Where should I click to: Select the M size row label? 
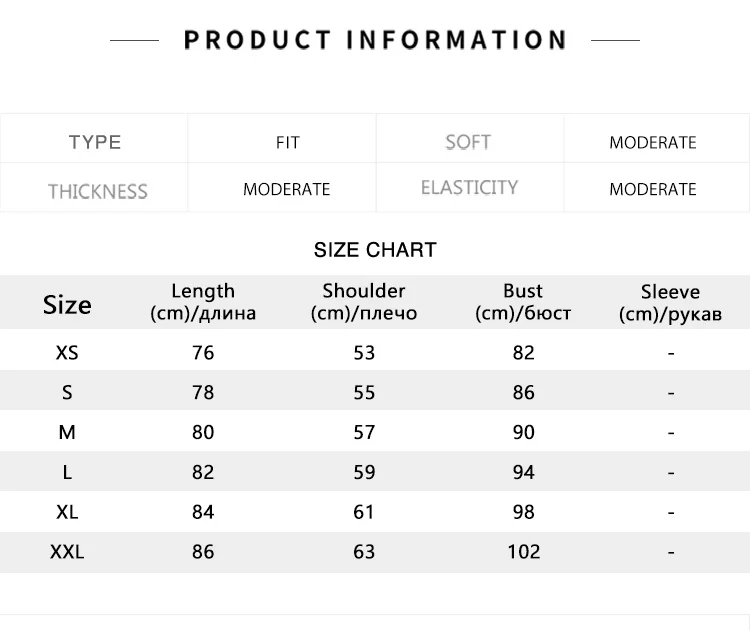[x=67, y=432]
